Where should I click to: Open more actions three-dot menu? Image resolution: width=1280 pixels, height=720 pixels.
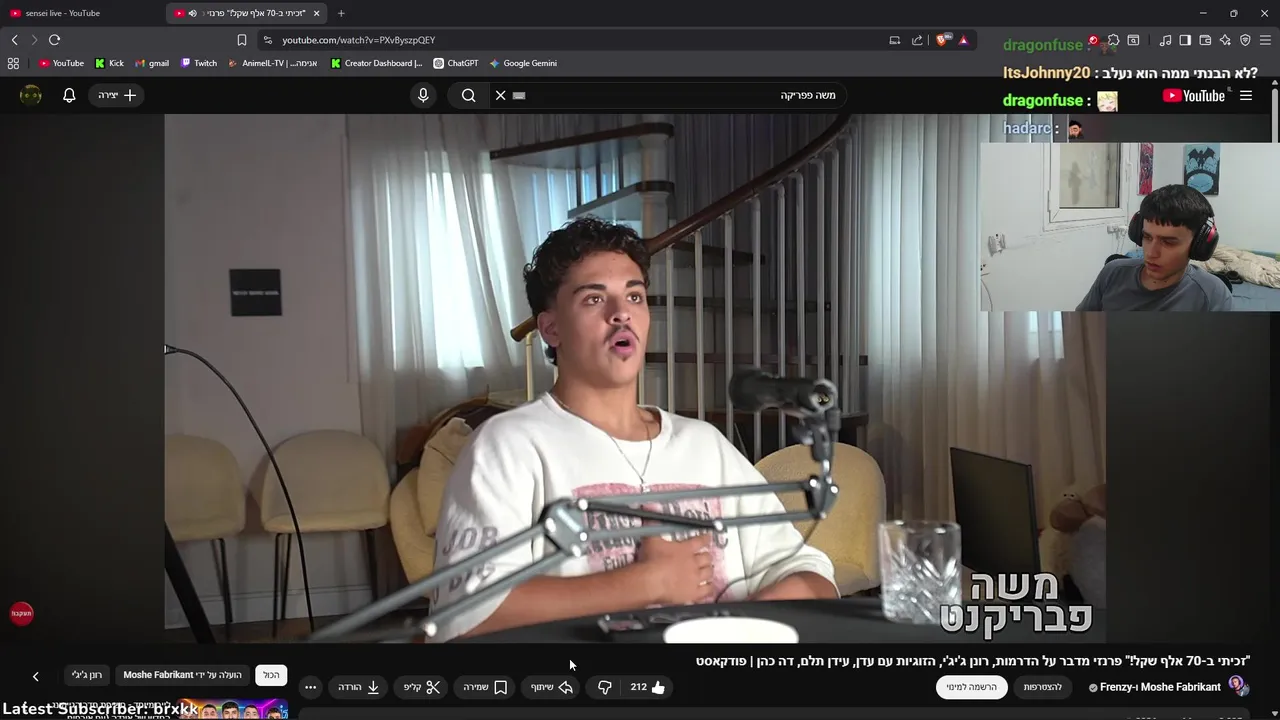[311, 687]
